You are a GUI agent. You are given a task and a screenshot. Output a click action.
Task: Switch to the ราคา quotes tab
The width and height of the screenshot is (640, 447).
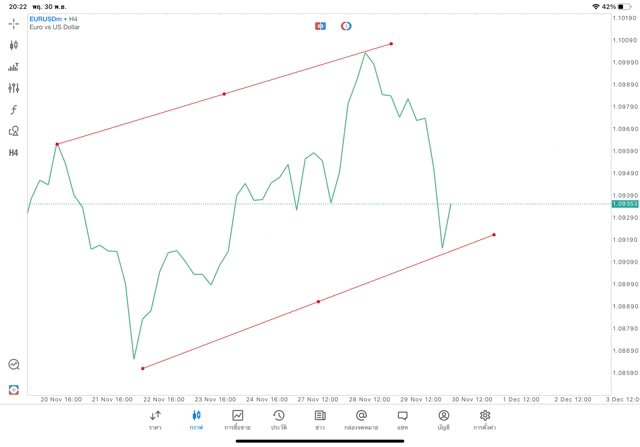coord(155,419)
